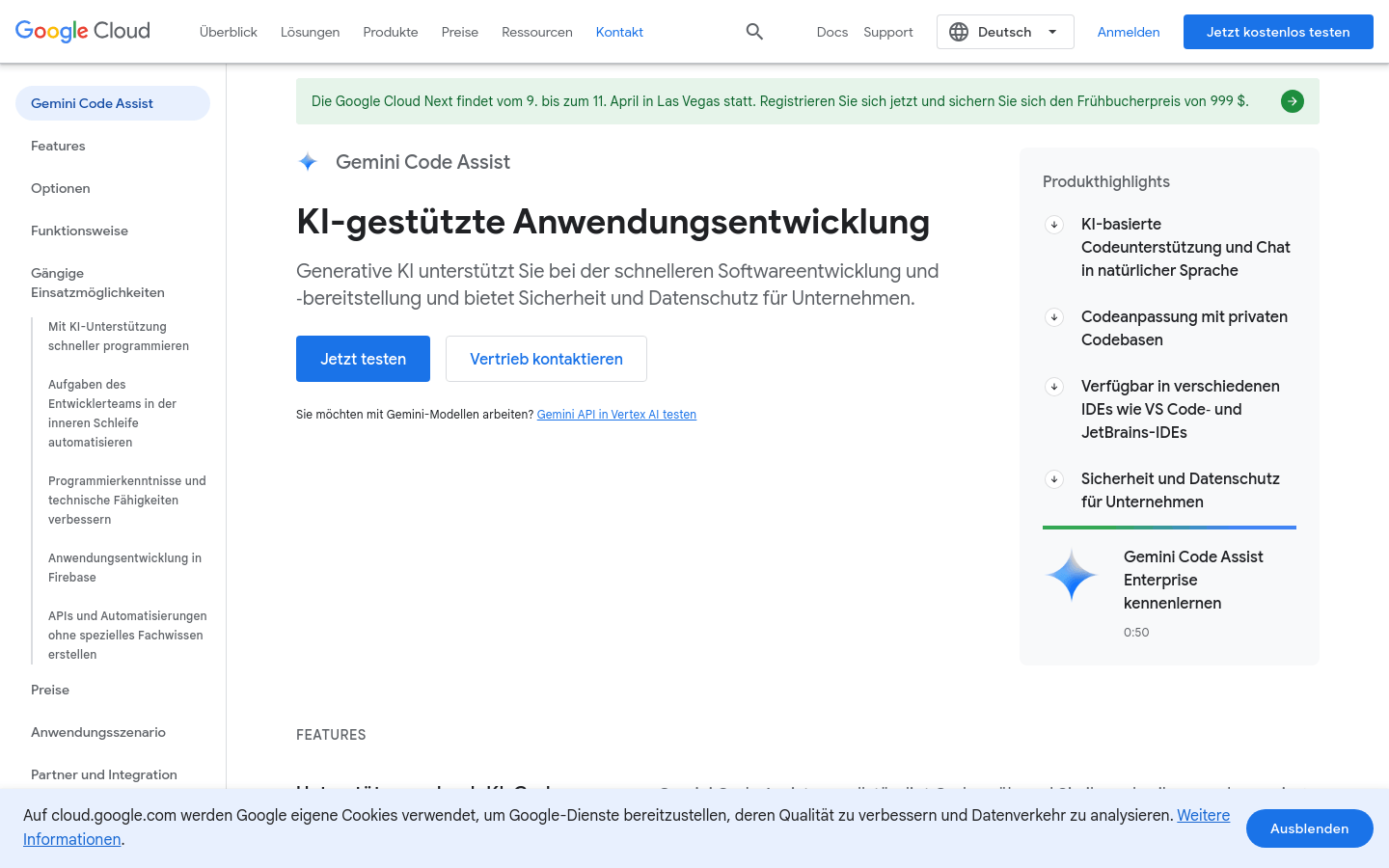This screenshot has height=868, width=1389.
Task: Open highlight Sicherheit und Datenschutz für Unternehmen
Action: pyautogui.click(x=1181, y=490)
